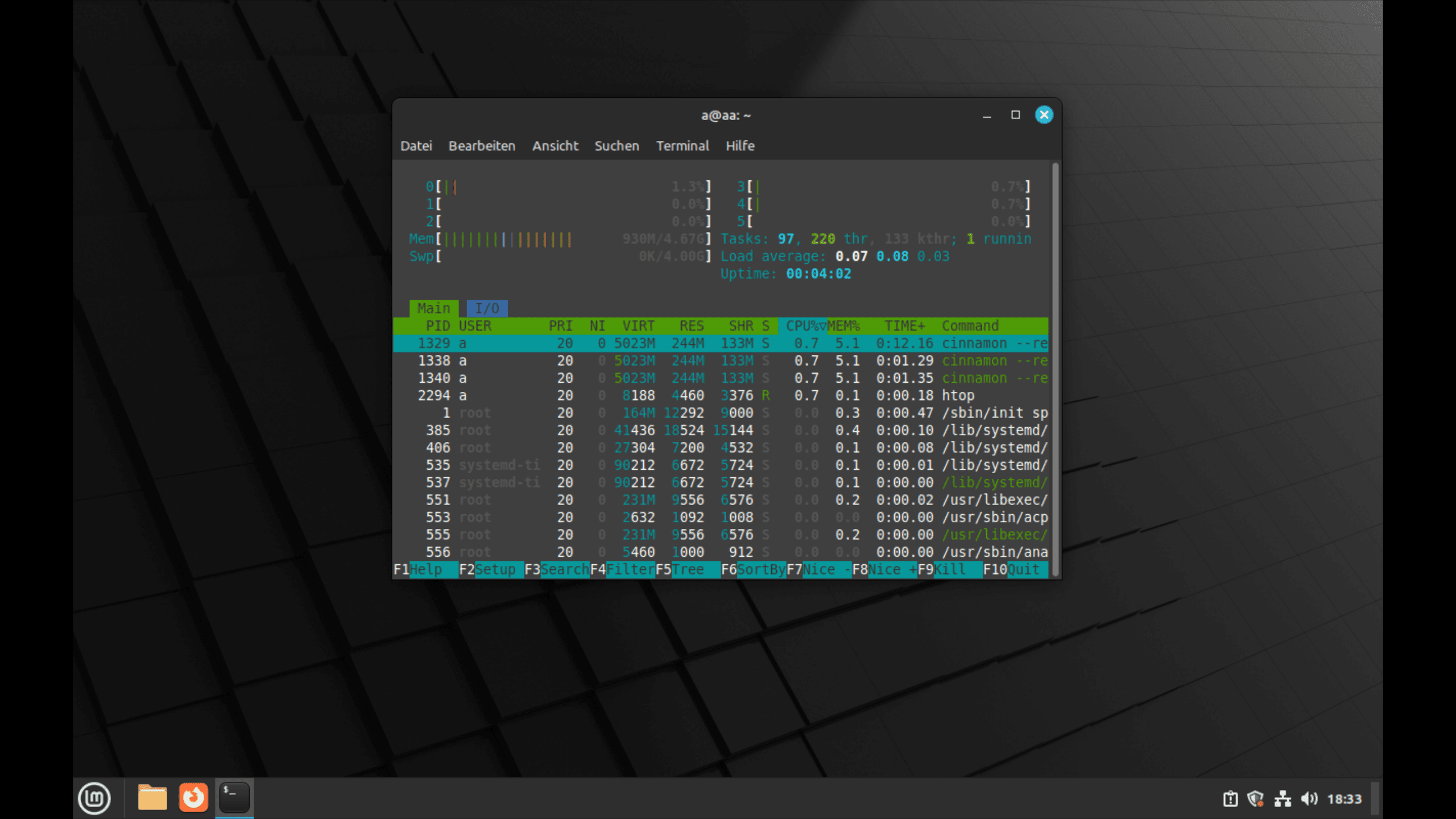This screenshot has width=1456, height=819.
Task: Select process row with PID 406
Action: [721, 448]
